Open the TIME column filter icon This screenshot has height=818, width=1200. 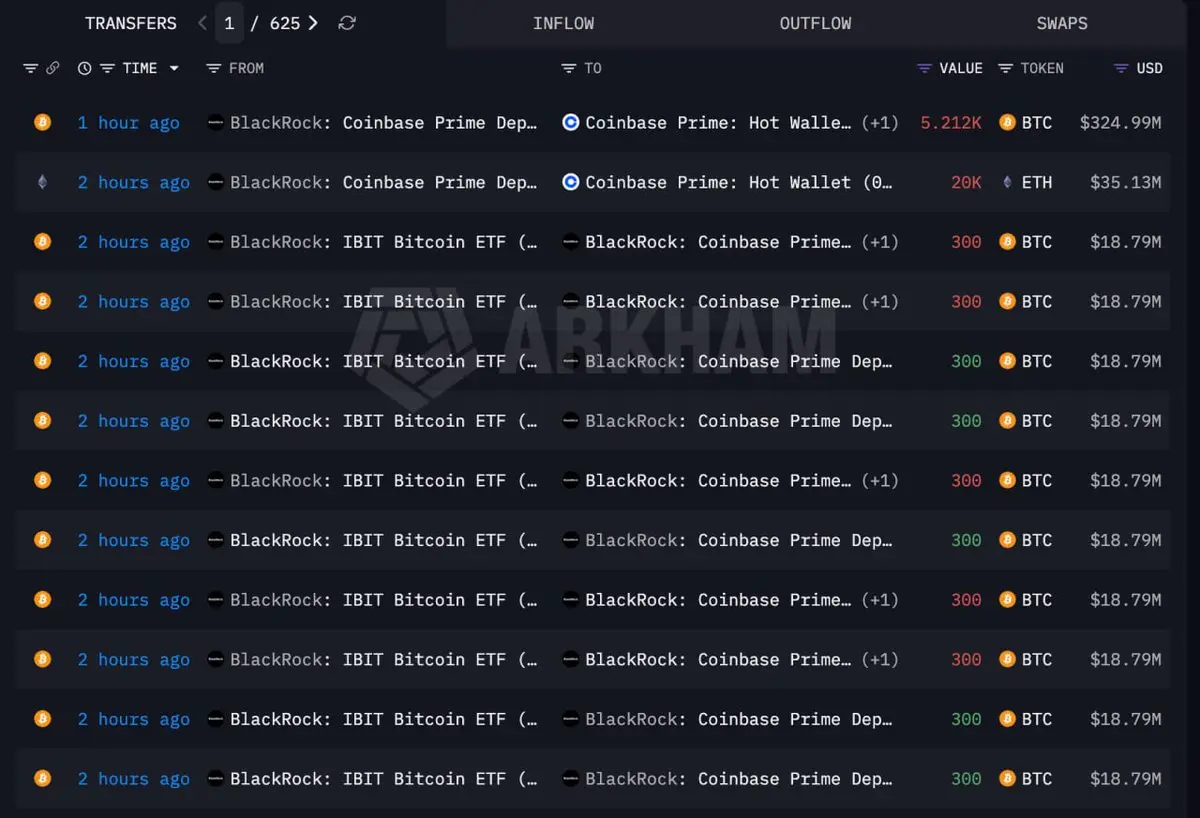pyautogui.click(x=107, y=68)
